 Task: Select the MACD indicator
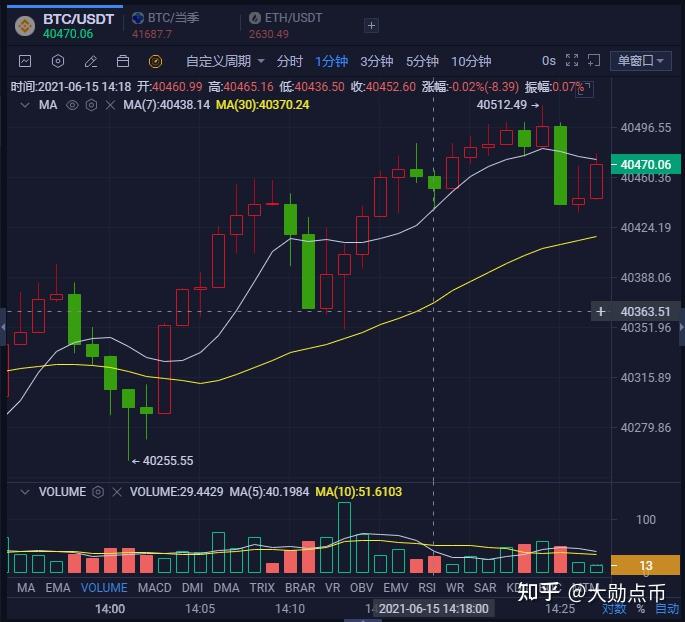click(155, 587)
